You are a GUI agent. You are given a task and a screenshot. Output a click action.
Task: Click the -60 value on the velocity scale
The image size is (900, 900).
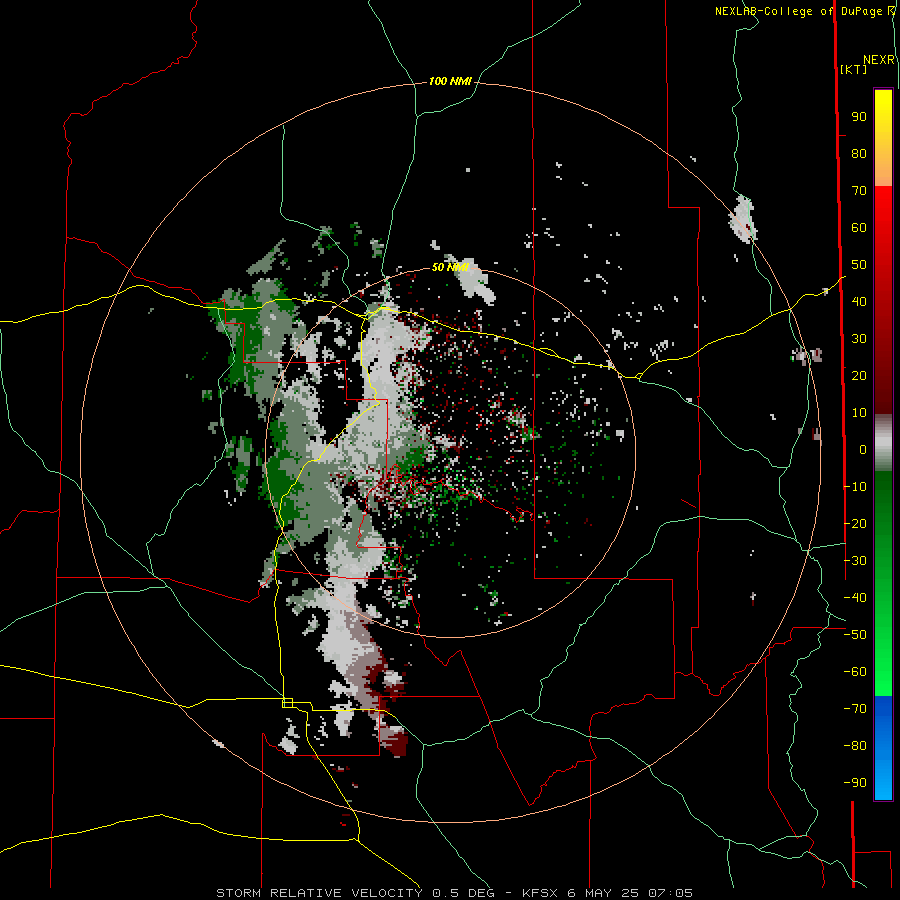[855, 672]
